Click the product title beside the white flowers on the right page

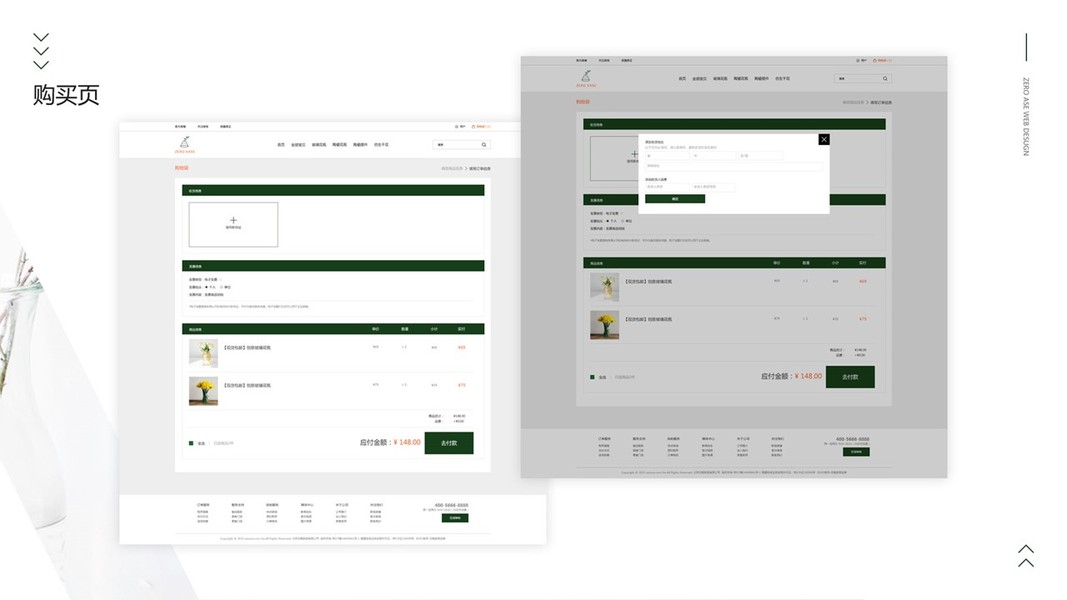pos(649,281)
